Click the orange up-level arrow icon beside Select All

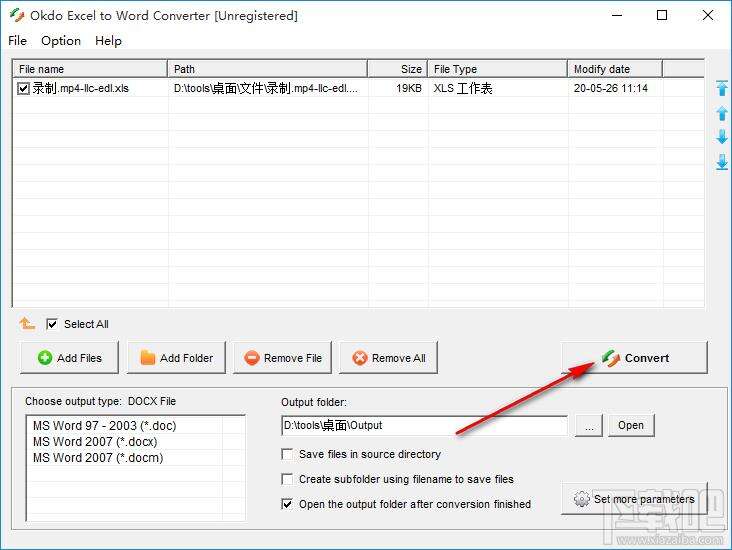(27, 323)
